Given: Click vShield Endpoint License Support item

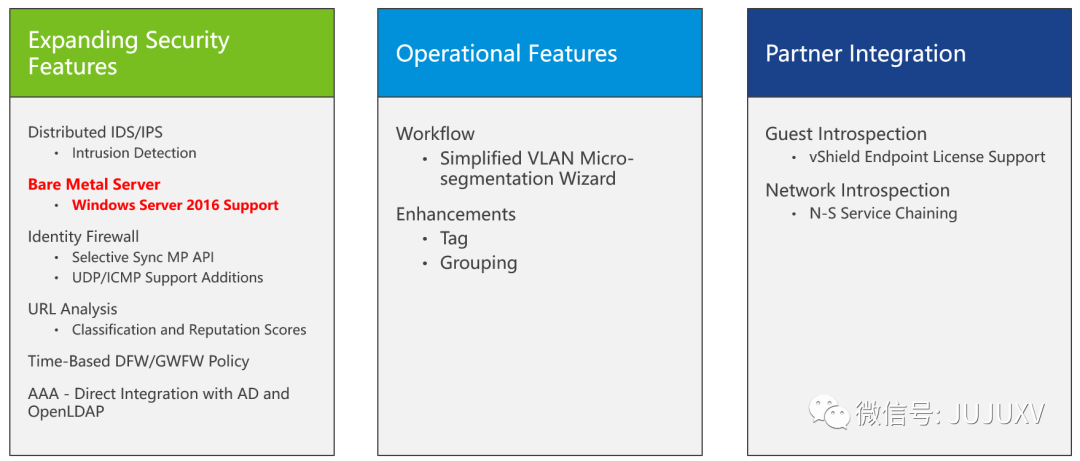Looking at the screenshot, I should point(927,157).
